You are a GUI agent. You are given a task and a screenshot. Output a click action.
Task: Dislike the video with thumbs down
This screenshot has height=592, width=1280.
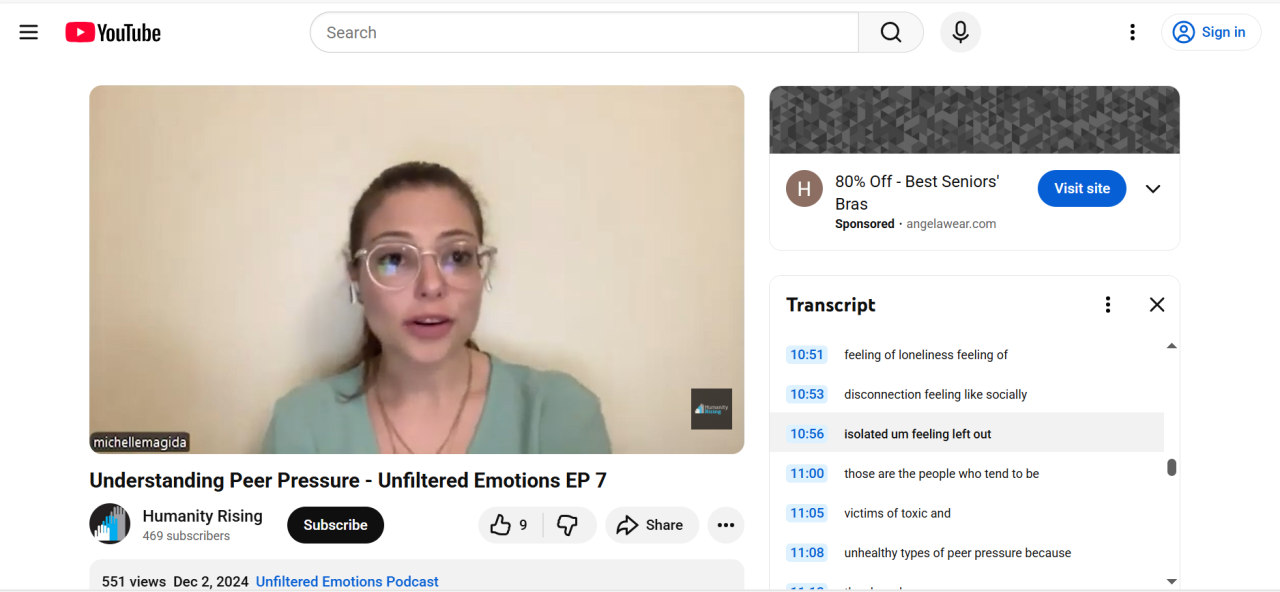click(x=568, y=525)
